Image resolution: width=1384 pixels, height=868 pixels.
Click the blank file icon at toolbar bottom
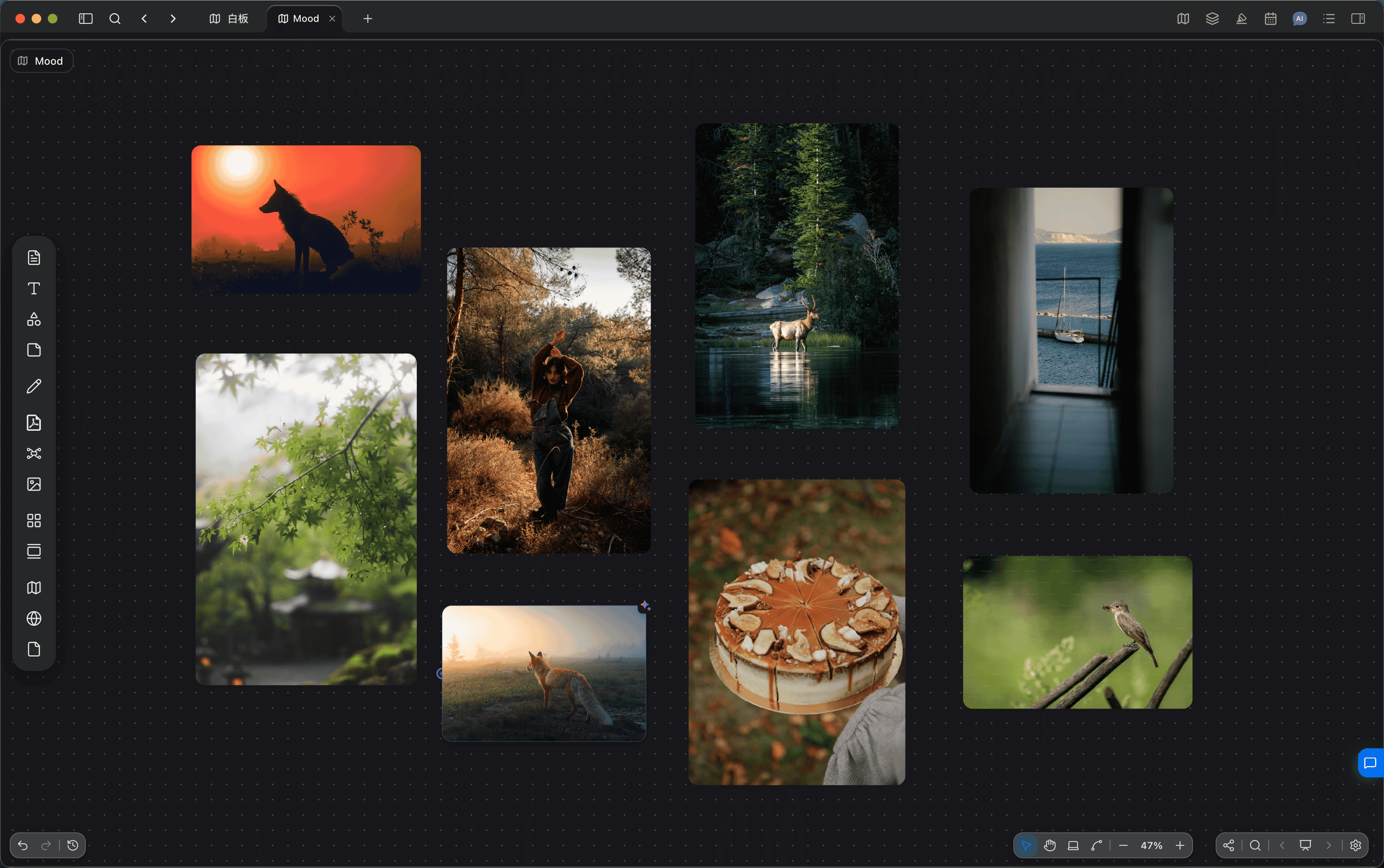34,649
